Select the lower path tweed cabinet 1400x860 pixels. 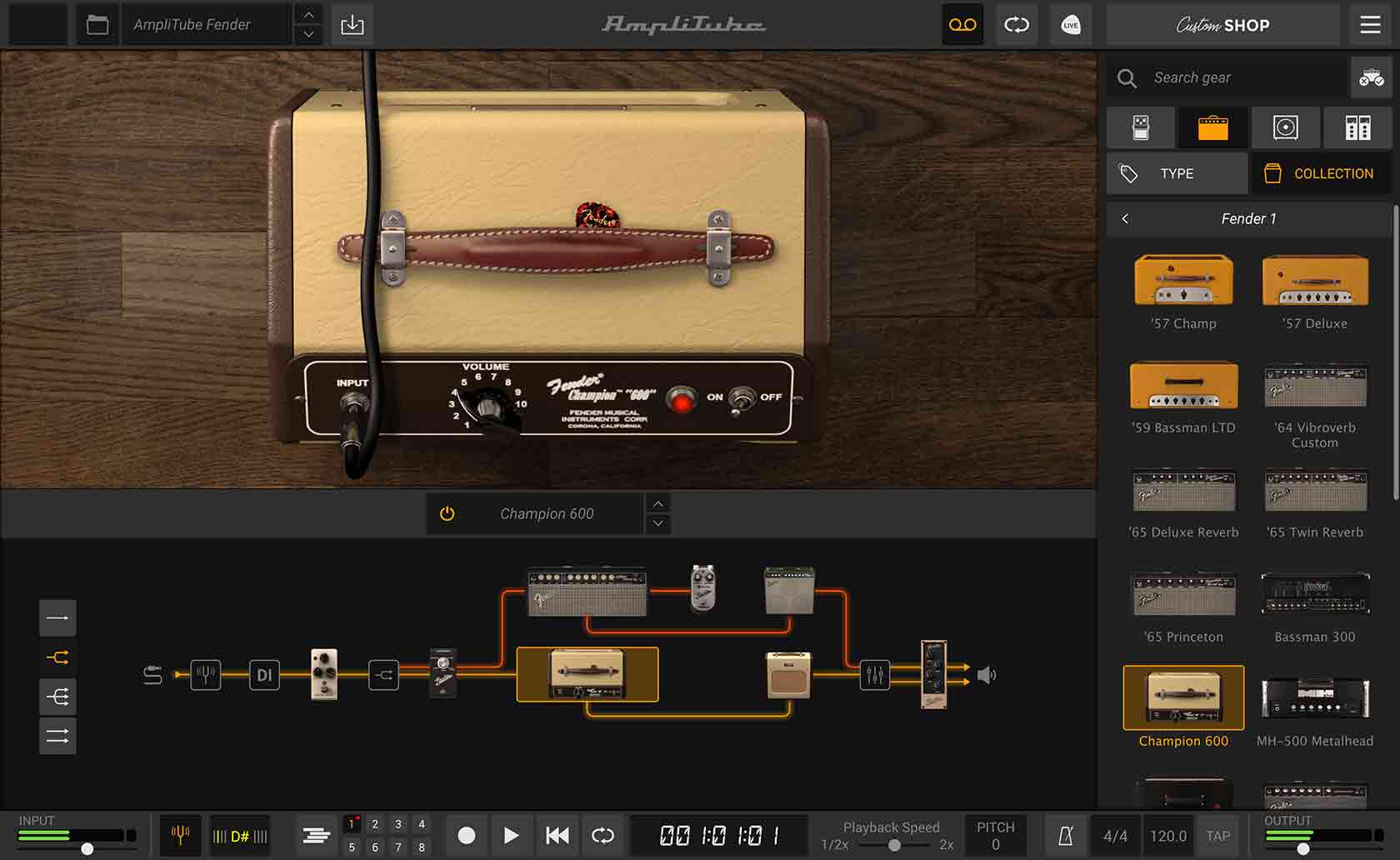788,674
